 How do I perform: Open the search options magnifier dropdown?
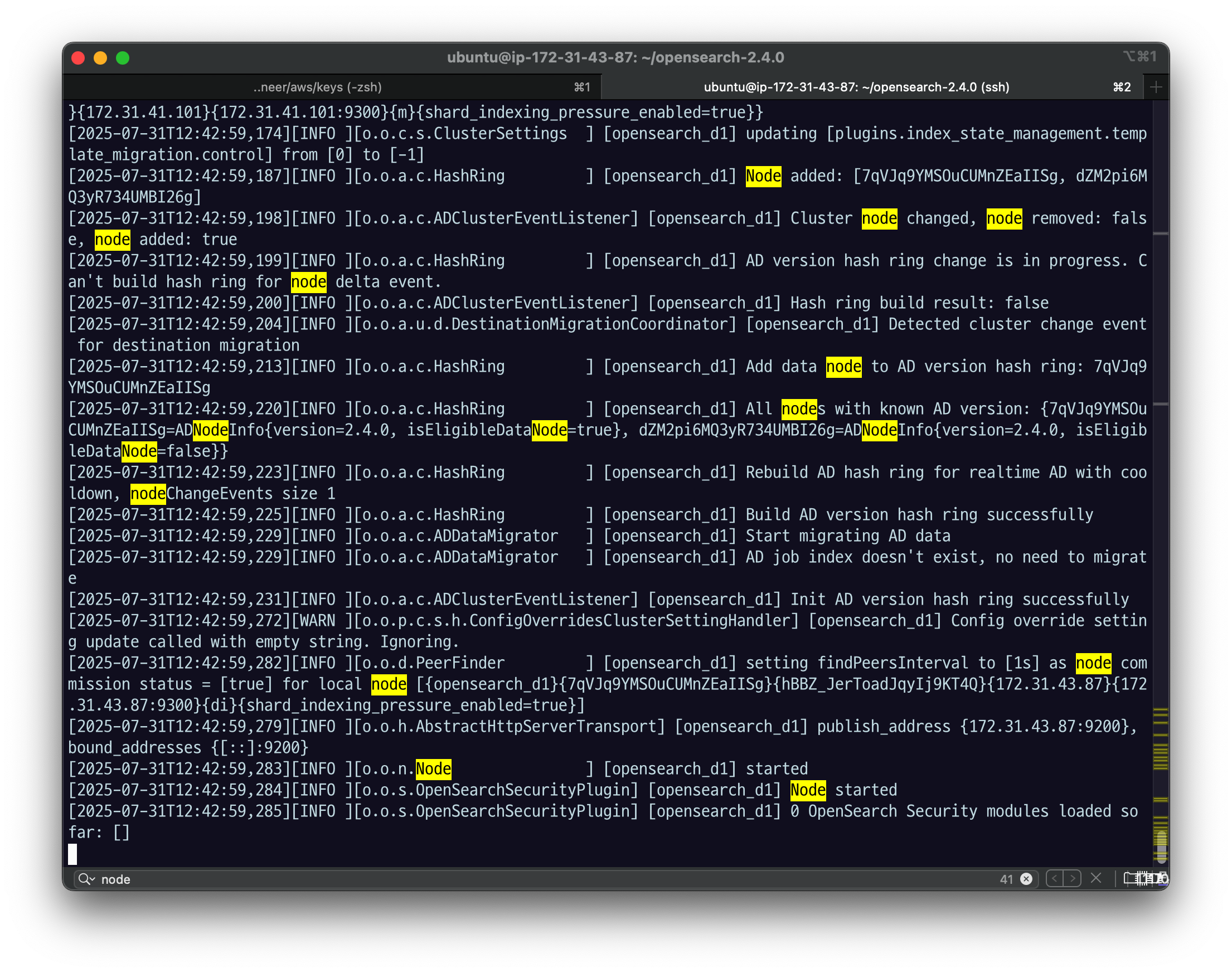[x=86, y=879]
